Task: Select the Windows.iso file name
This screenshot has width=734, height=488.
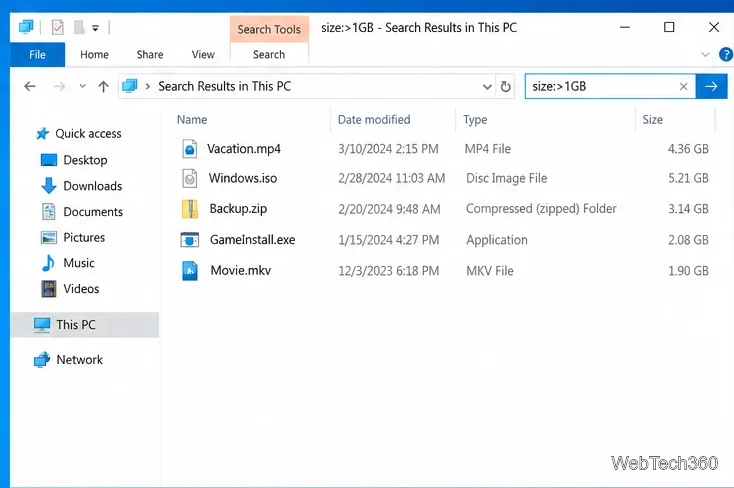Action: (x=243, y=178)
